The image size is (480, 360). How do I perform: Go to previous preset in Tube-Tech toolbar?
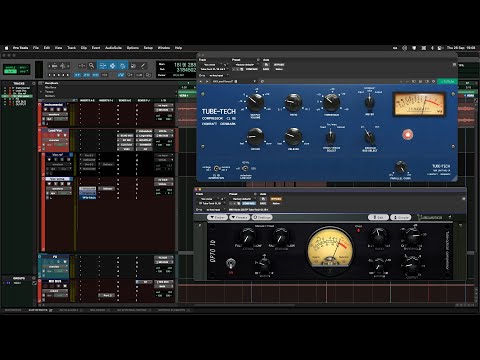[x=201, y=81]
